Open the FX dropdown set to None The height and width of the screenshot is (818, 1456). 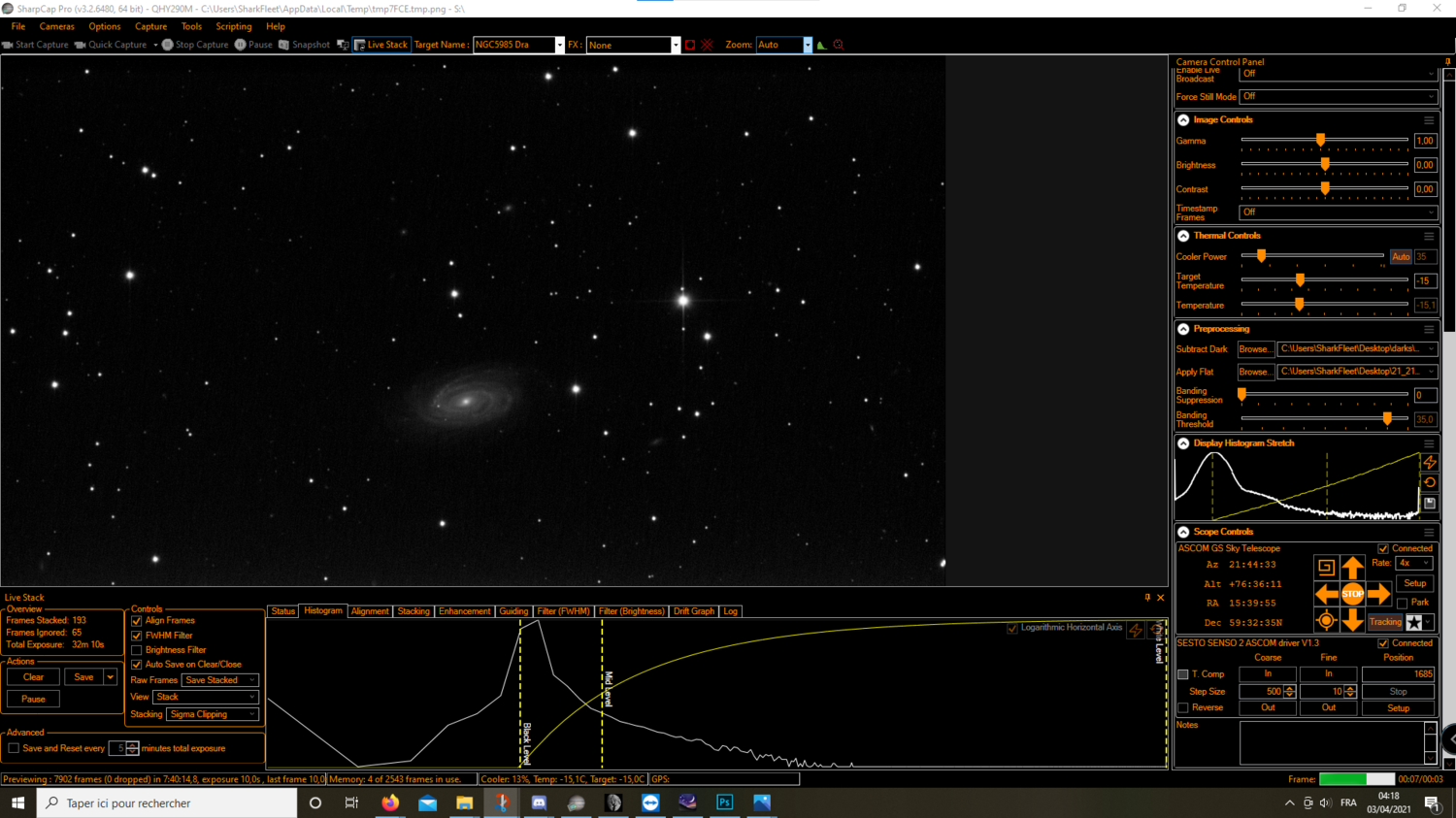[631, 44]
